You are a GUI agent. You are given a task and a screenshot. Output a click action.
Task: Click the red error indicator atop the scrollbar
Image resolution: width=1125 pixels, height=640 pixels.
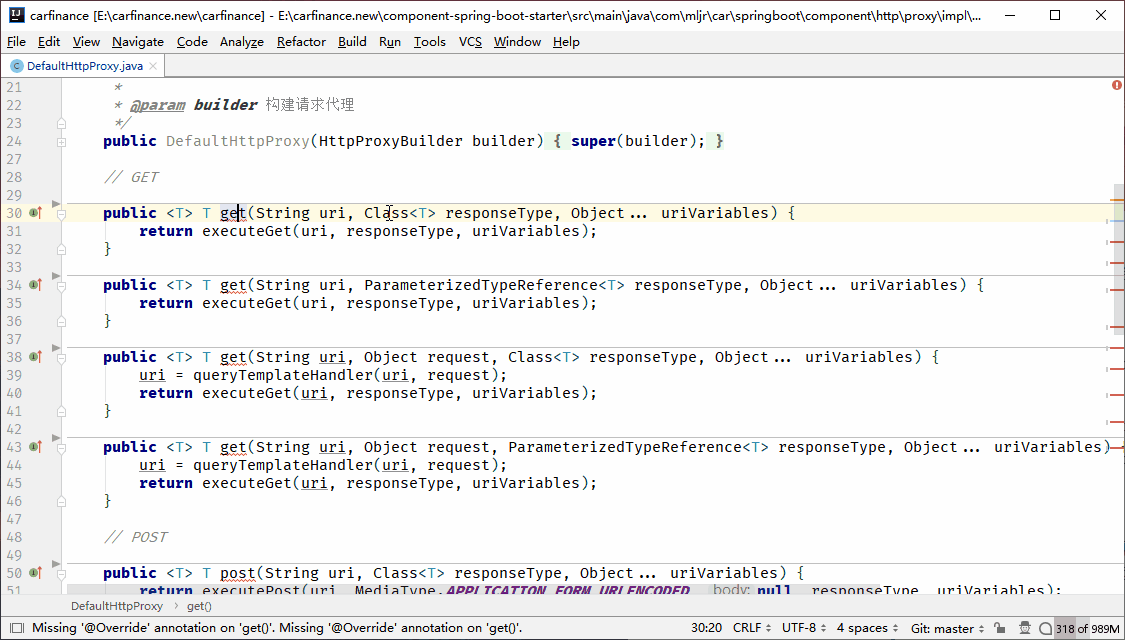(x=1116, y=85)
